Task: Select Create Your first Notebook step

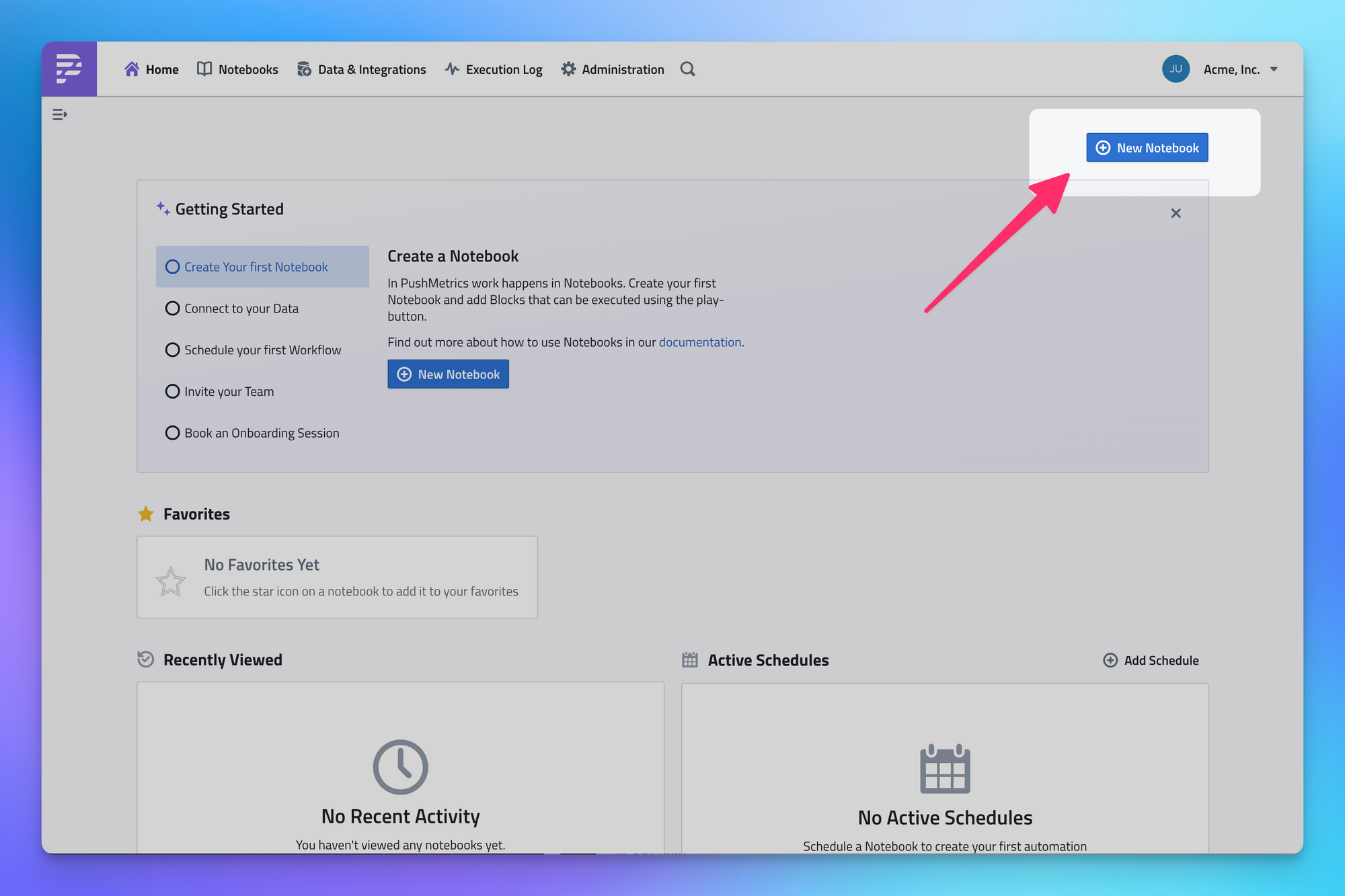Action: [x=256, y=267]
